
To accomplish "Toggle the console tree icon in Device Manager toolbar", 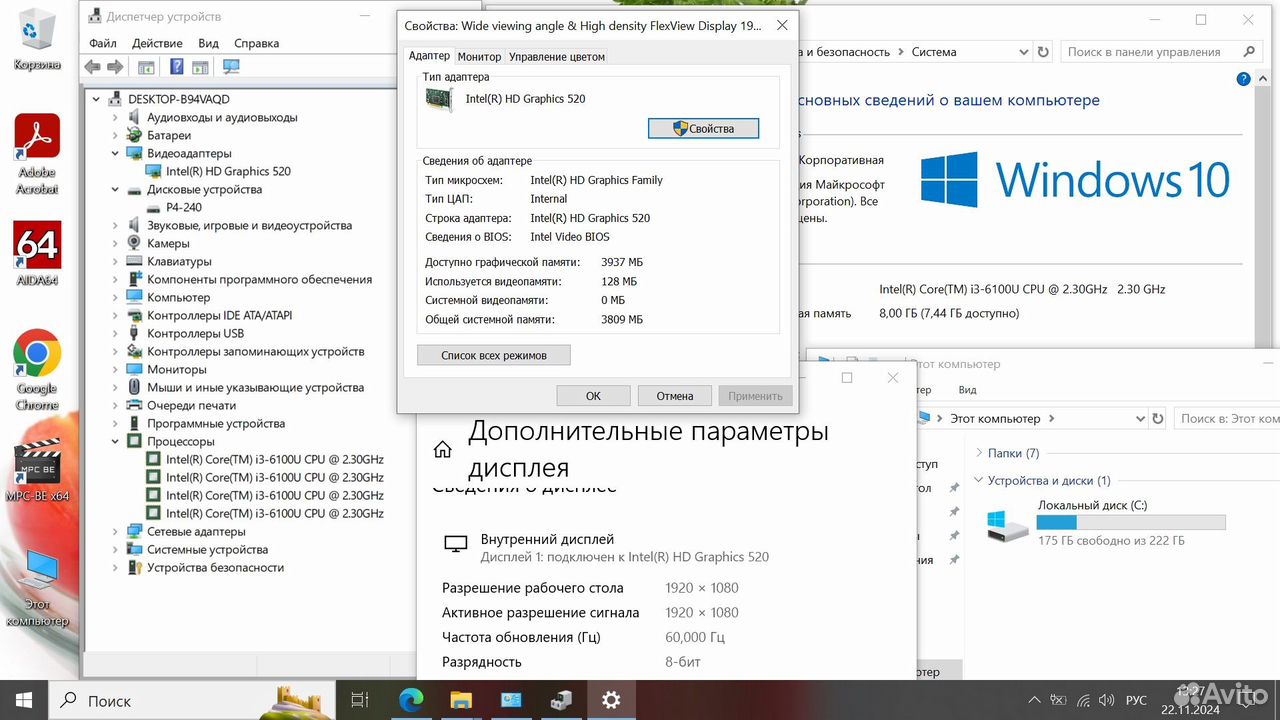I will pos(146,67).
